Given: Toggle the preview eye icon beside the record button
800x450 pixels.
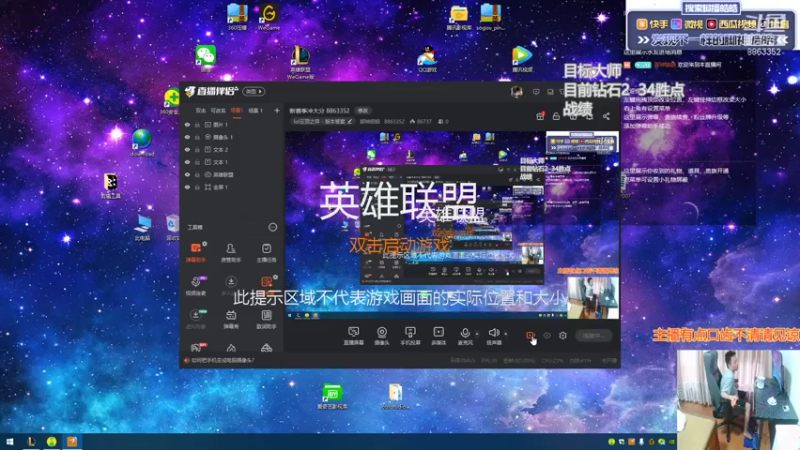Looking at the screenshot, I should tap(547, 335).
